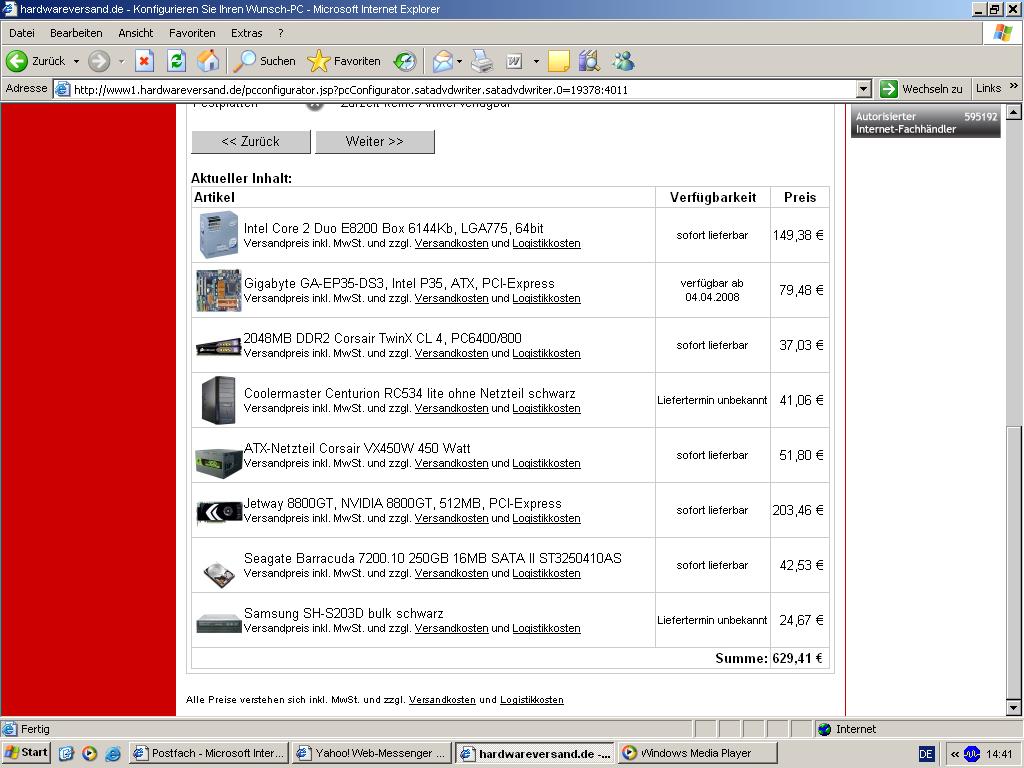Click the Edit with Word icon
The width and height of the screenshot is (1024, 768).
[x=515, y=61]
